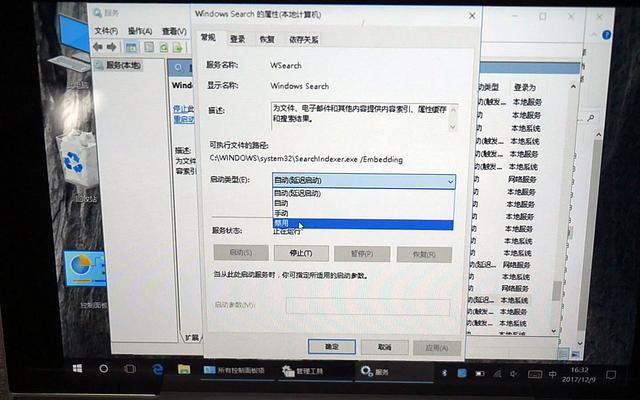Image resolution: width=640 pixels, height=400 pixels.
Task: Click the services list vertical scrollbar thumb
Action: click(556, 291)
